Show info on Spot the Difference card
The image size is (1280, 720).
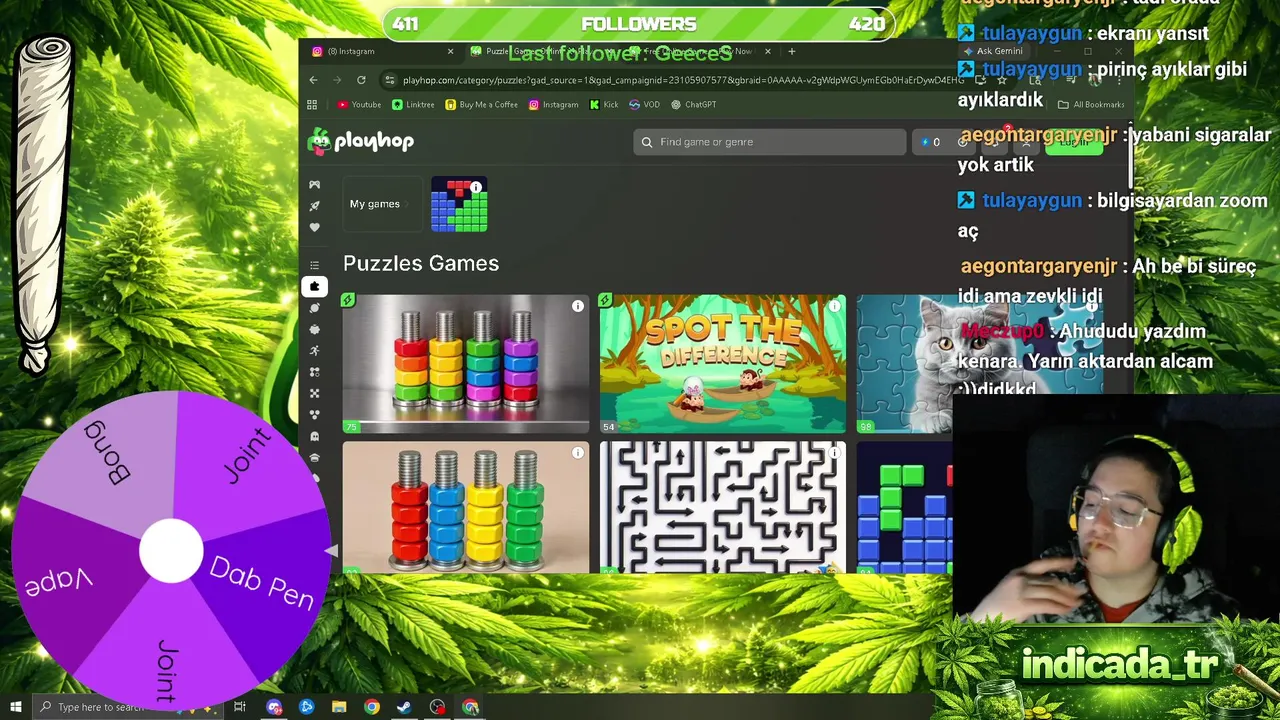click(x=834, y=306)
